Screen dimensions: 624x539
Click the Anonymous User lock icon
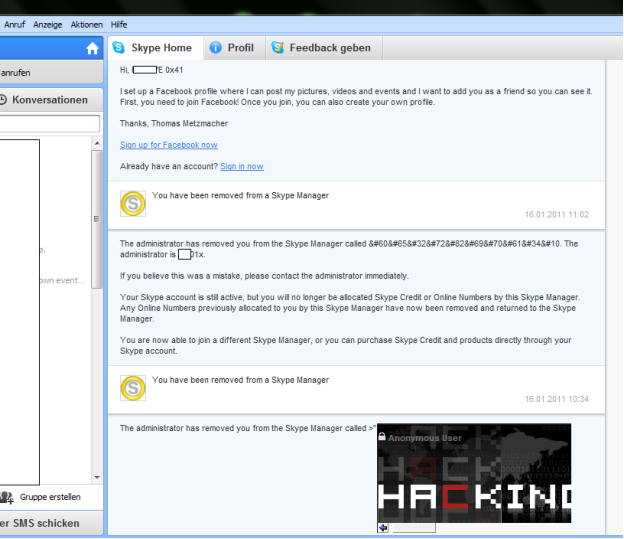tap(382, 437)
